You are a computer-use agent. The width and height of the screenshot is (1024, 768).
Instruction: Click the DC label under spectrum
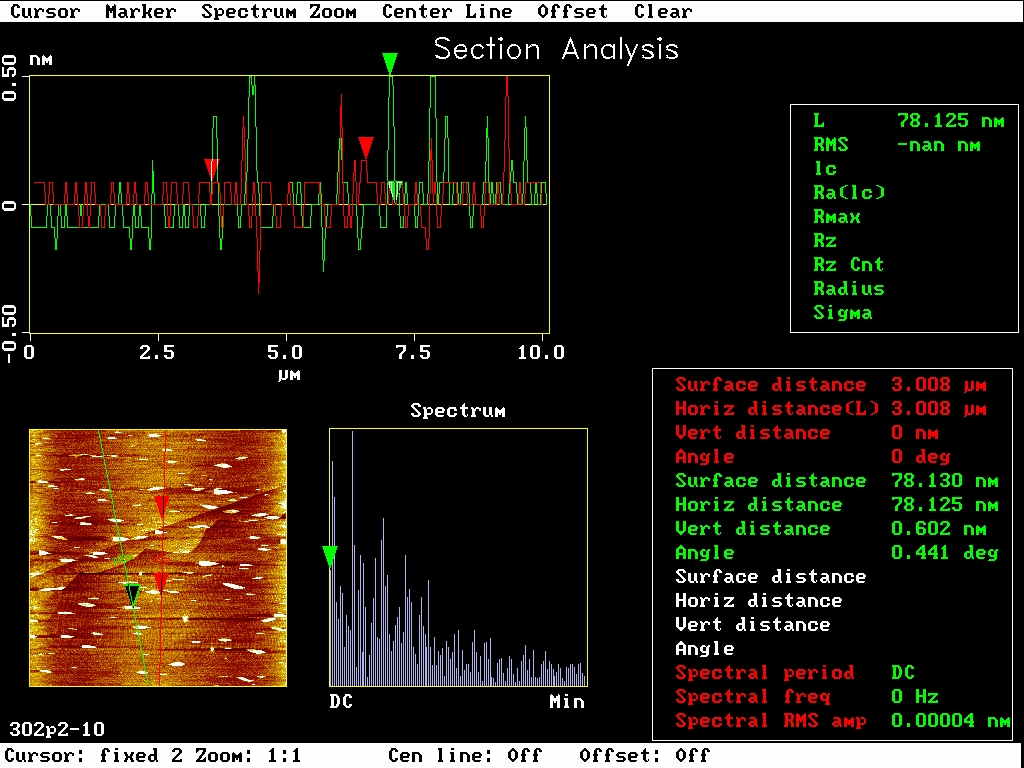click(x=341, y=701)
